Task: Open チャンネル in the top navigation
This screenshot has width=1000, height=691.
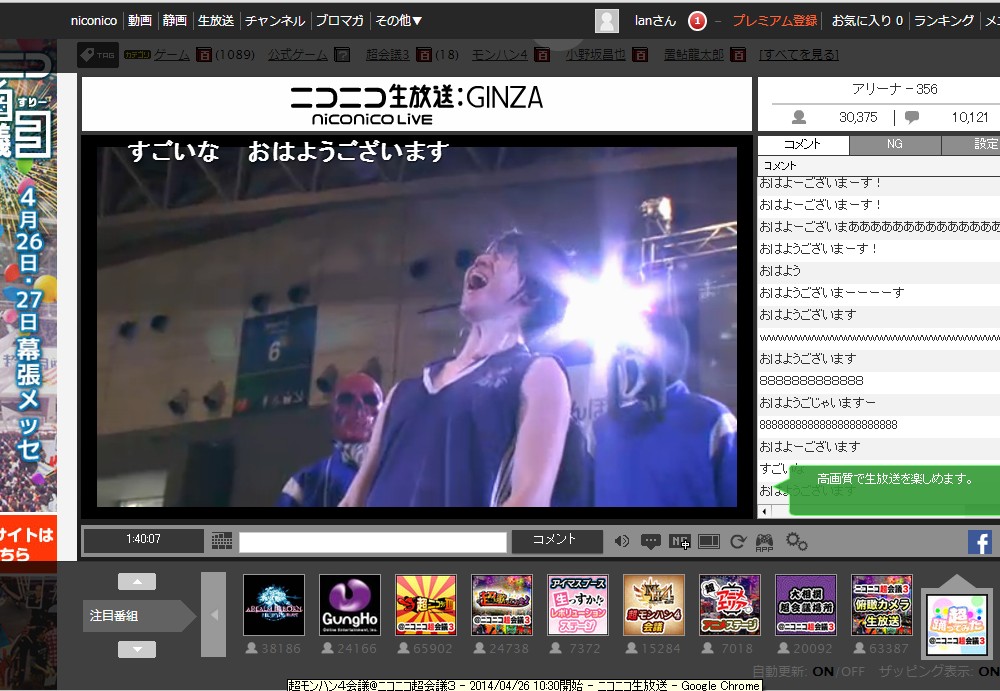Action: 275,20
